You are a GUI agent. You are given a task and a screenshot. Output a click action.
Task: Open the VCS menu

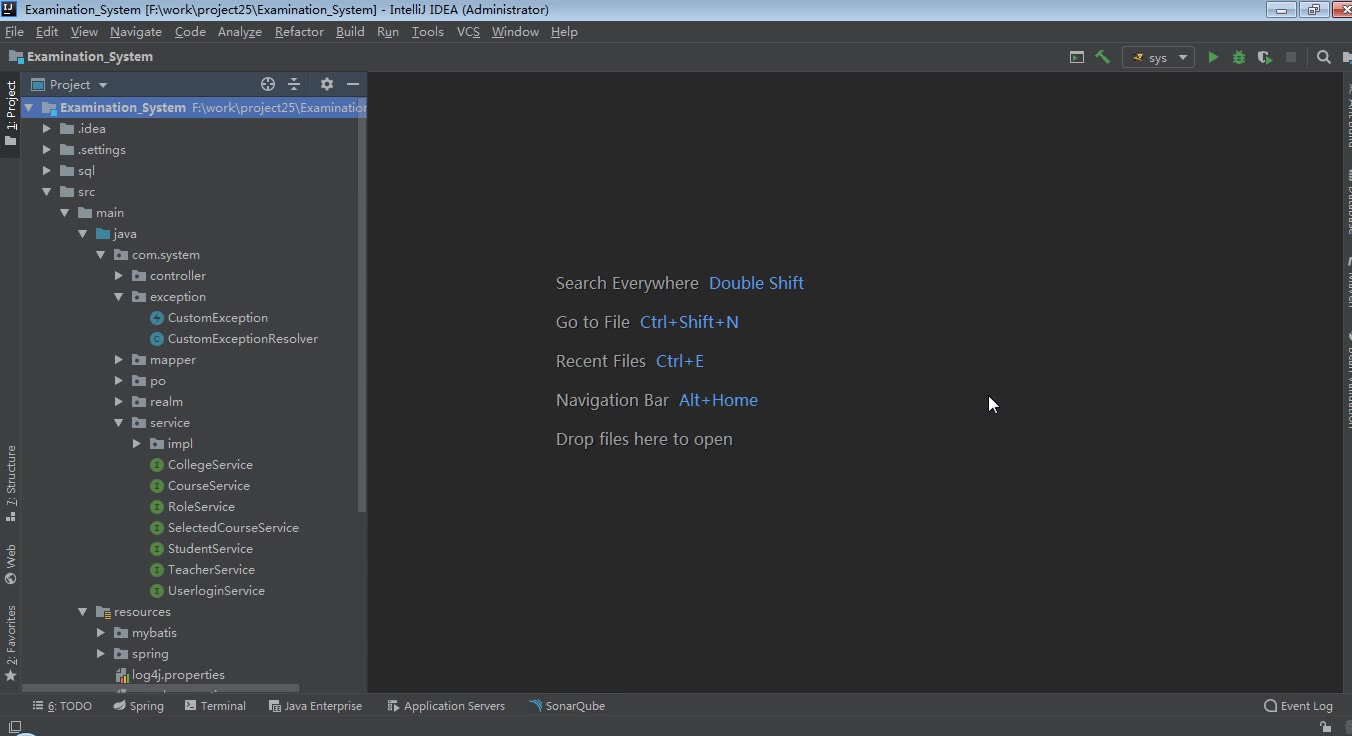(x=468, y=32)
